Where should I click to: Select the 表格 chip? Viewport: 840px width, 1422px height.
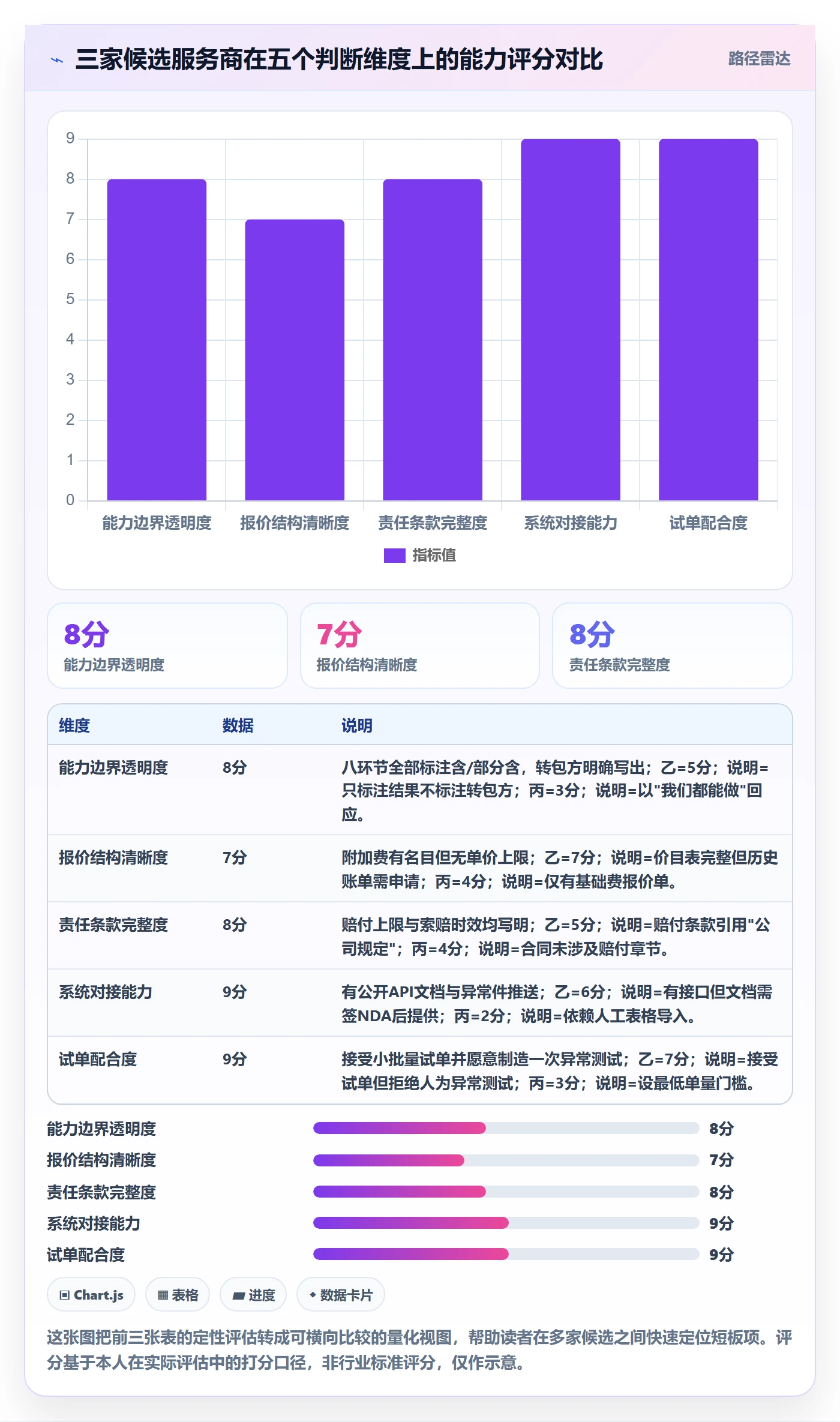pyautogui.click(x=178, y=1295)
